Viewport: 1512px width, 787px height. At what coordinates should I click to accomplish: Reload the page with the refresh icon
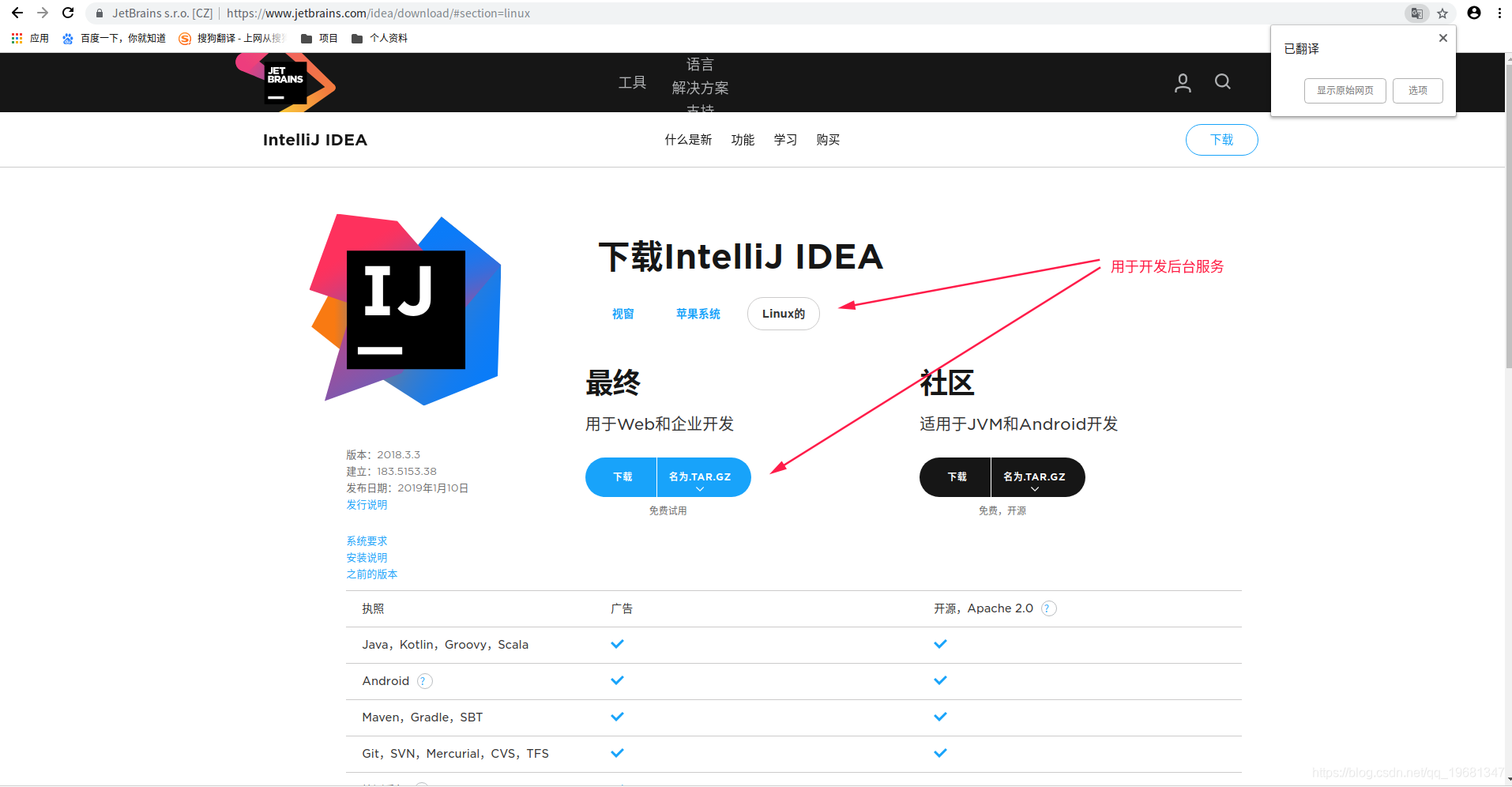click(x=68, y=13)
